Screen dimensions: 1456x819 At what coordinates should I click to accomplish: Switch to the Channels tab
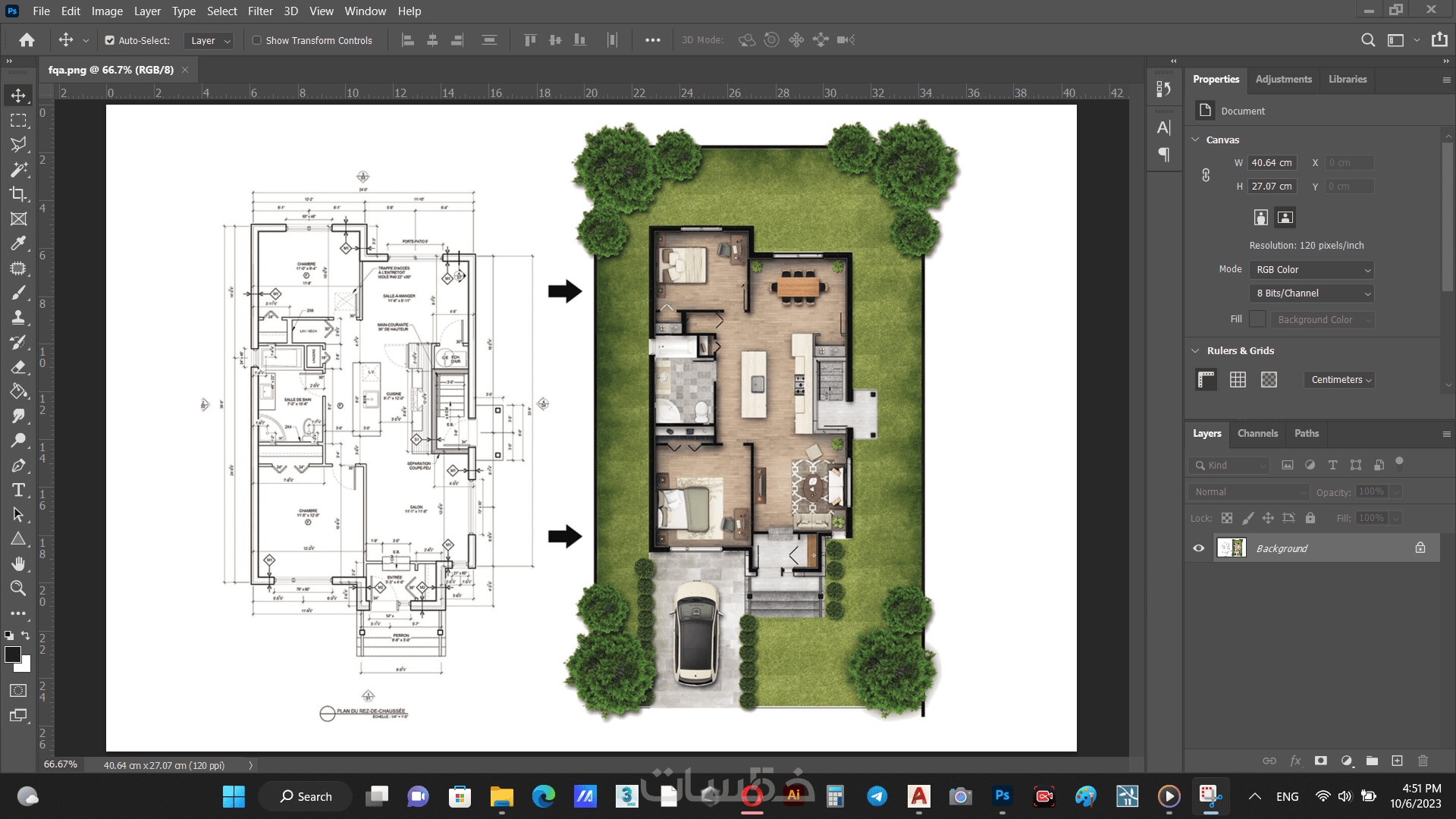point(1257,434)
